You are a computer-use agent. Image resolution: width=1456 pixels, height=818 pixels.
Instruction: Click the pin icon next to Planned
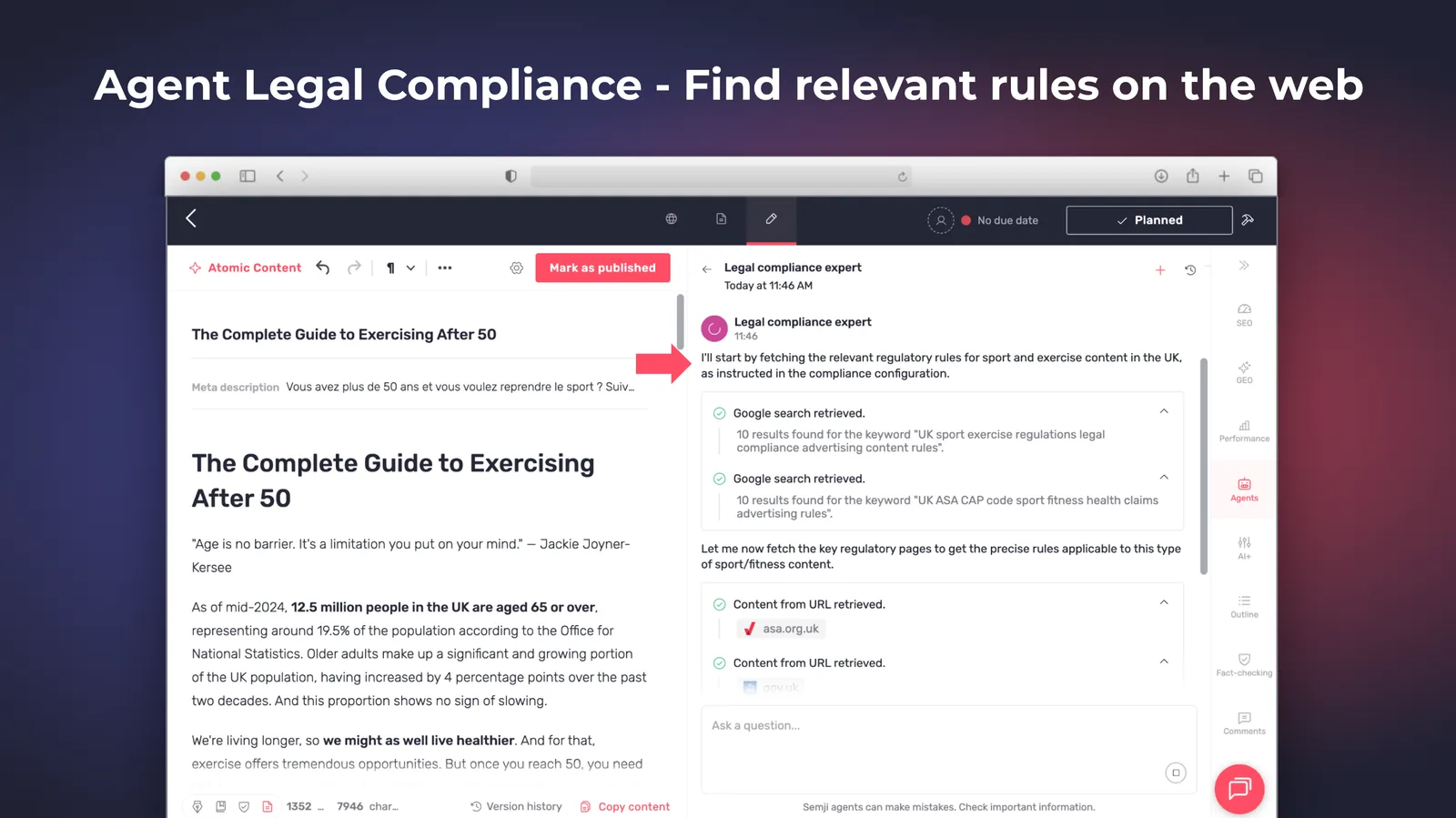[x=1248, y=220]
